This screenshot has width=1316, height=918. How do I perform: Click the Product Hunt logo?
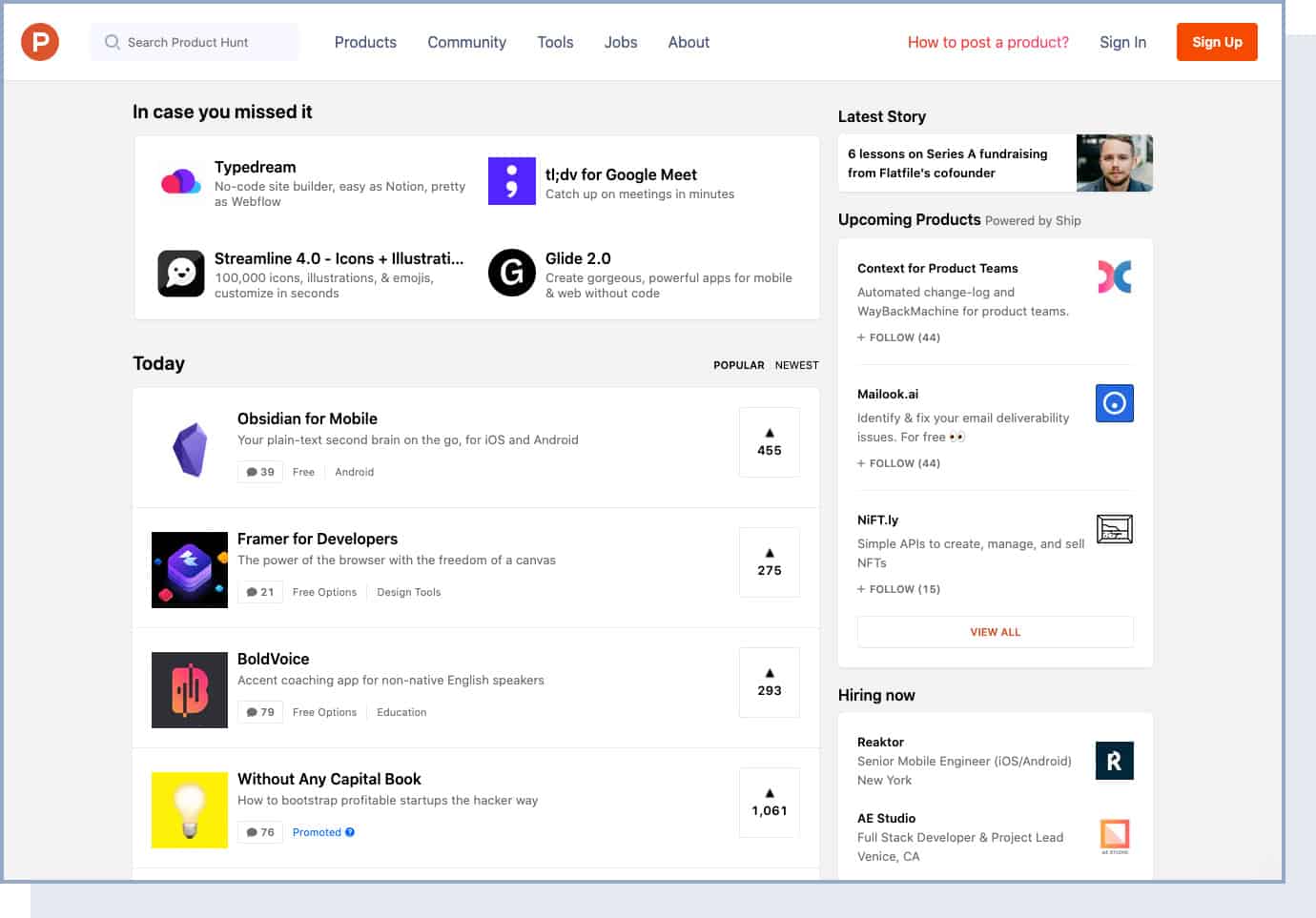tap(40, 42)
